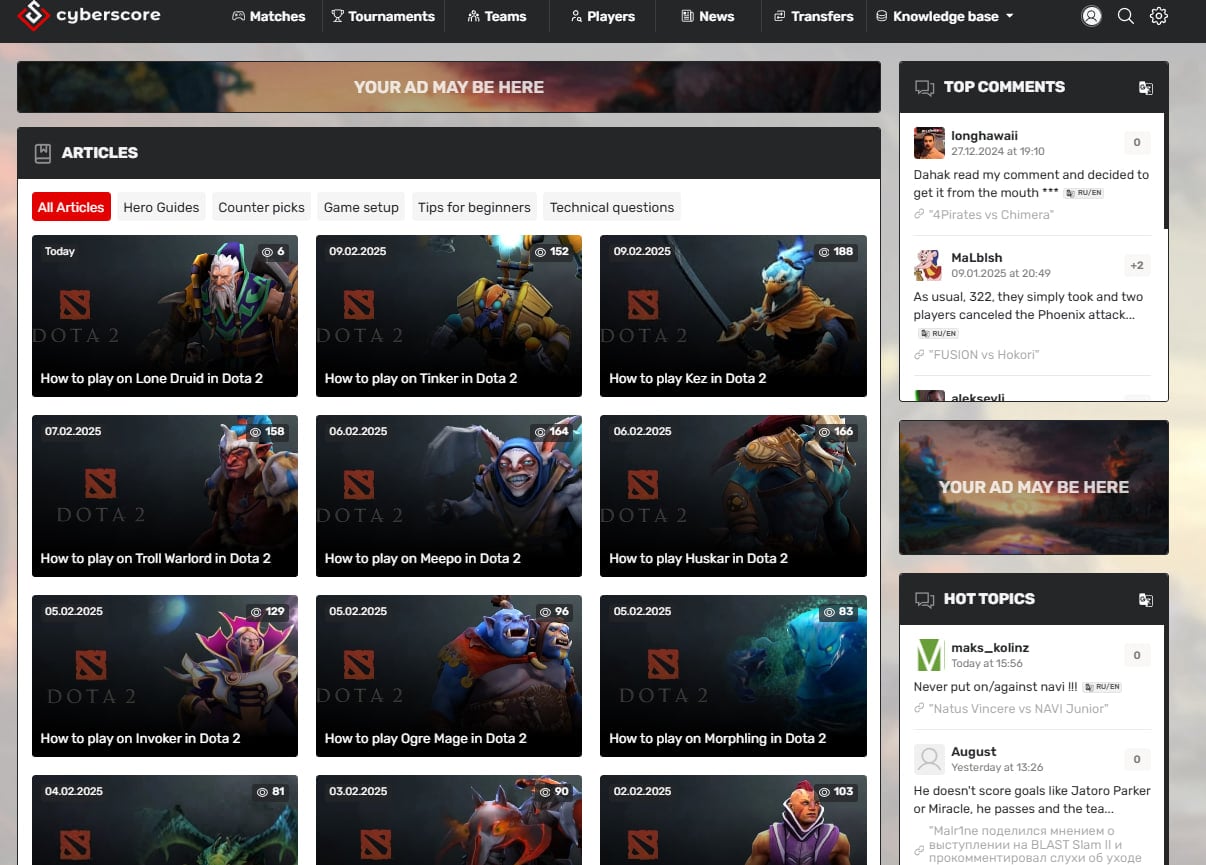Show Game setup articles

(361, 207)
